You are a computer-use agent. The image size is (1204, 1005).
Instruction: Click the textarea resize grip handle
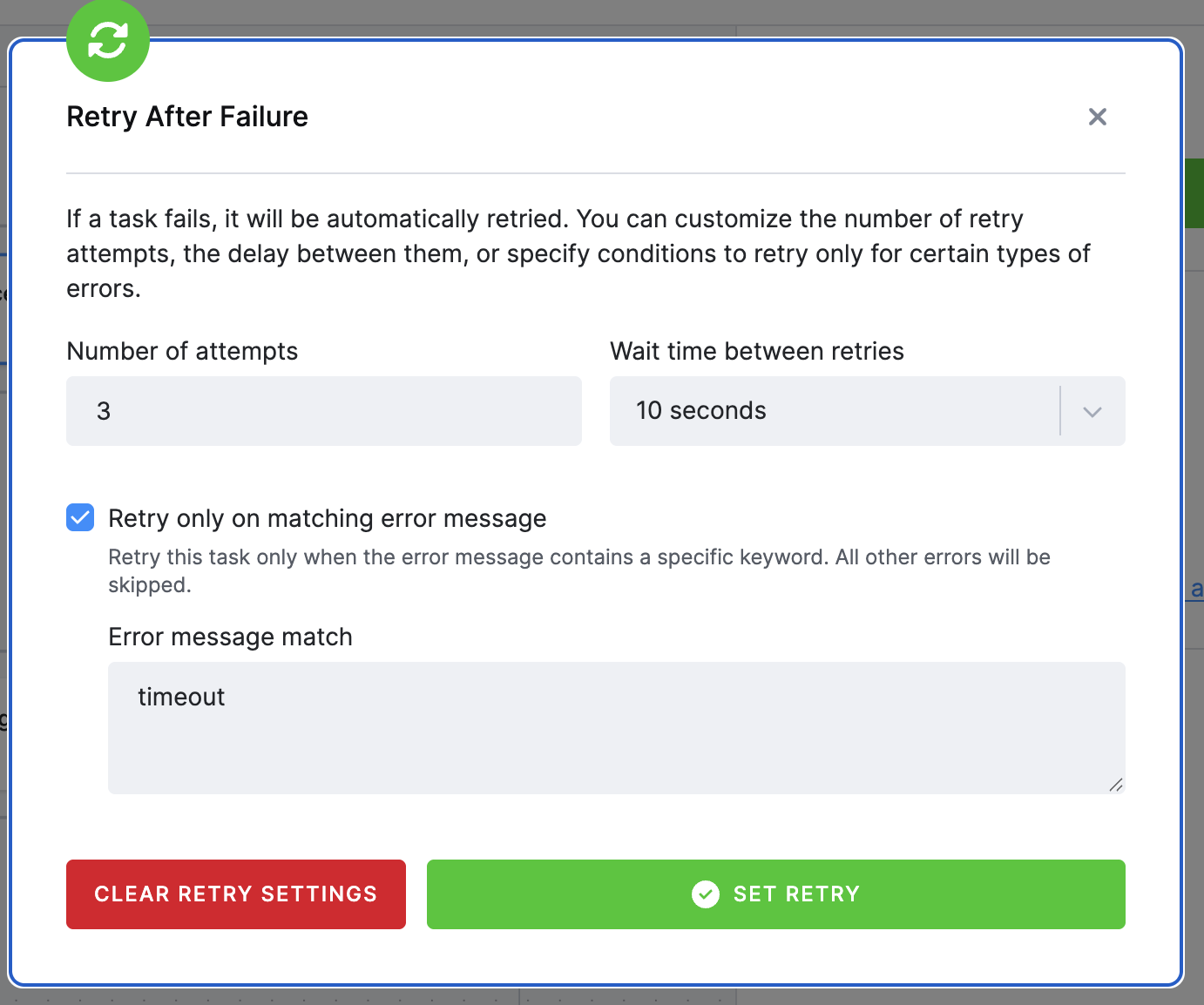[1116, 785]
